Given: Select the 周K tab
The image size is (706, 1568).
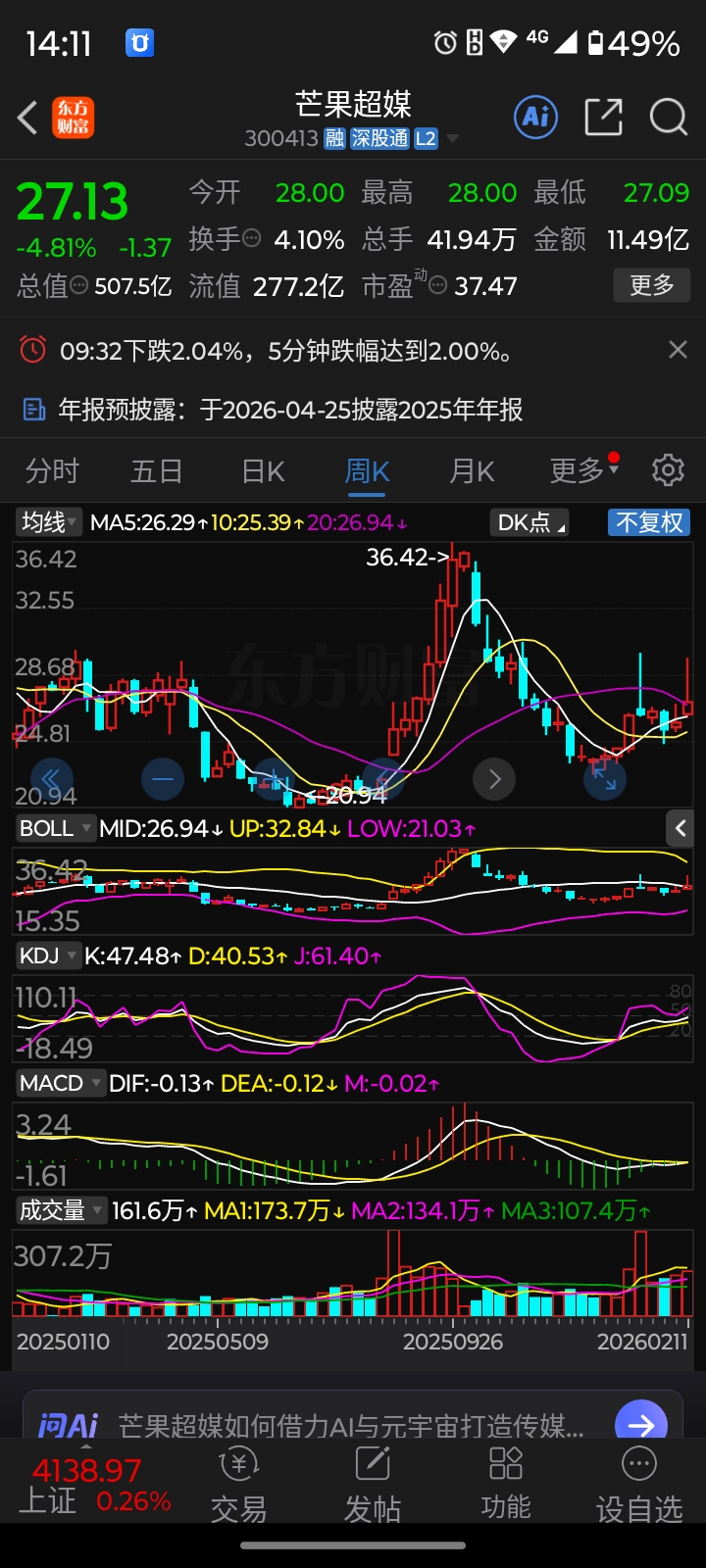Looking at the screenshot, I should pyautogui.click(x=367, y=471).
